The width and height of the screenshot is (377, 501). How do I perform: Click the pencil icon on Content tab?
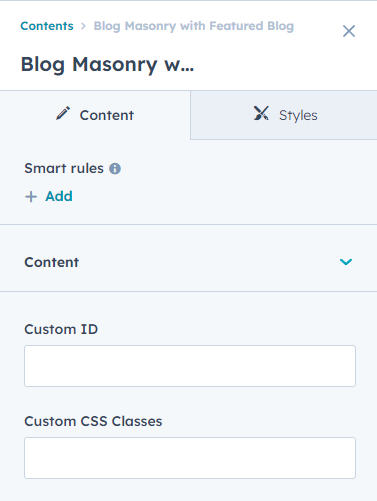pos(63,113)
